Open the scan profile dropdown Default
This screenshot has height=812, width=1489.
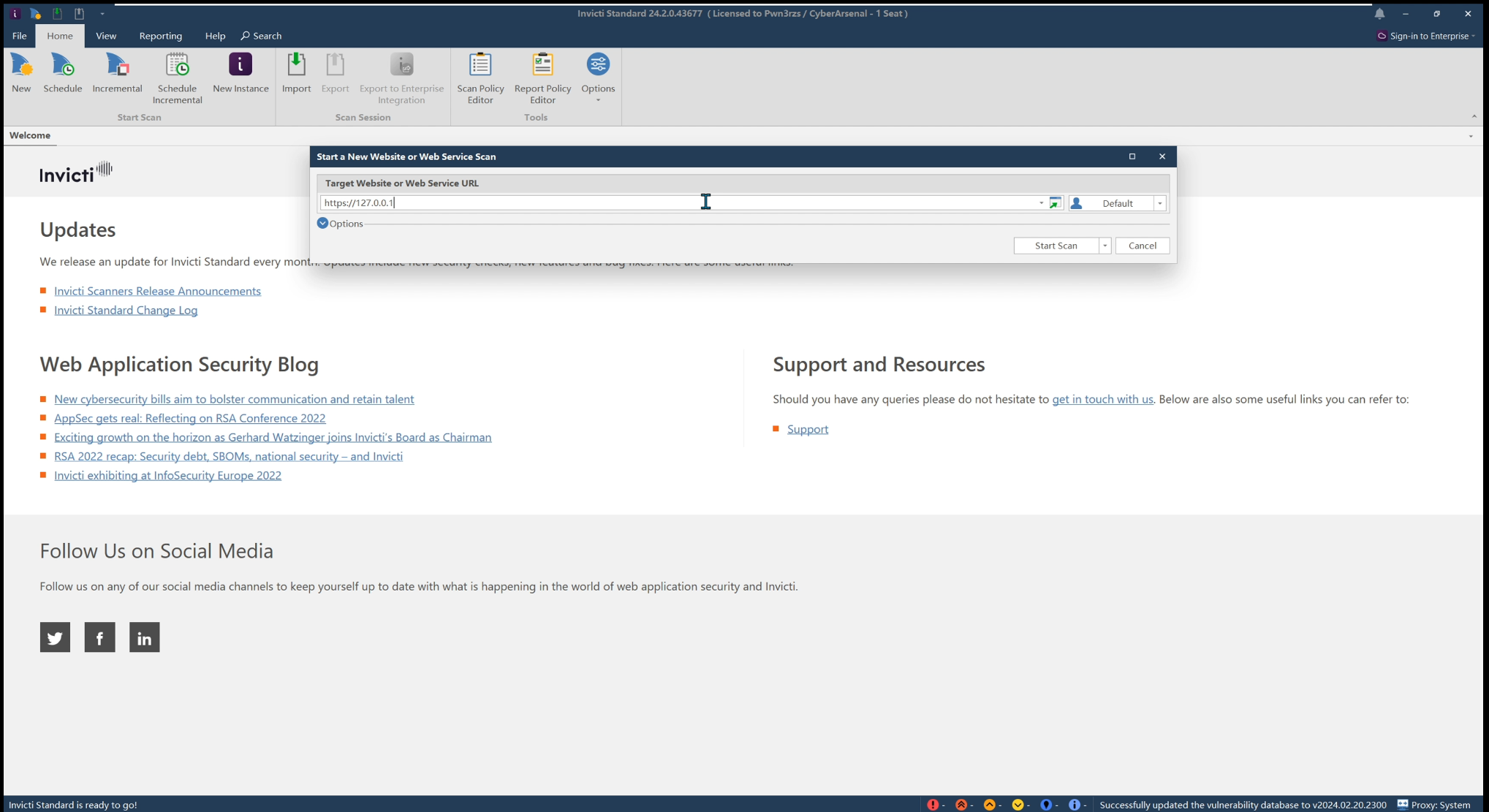[1159, 203]
